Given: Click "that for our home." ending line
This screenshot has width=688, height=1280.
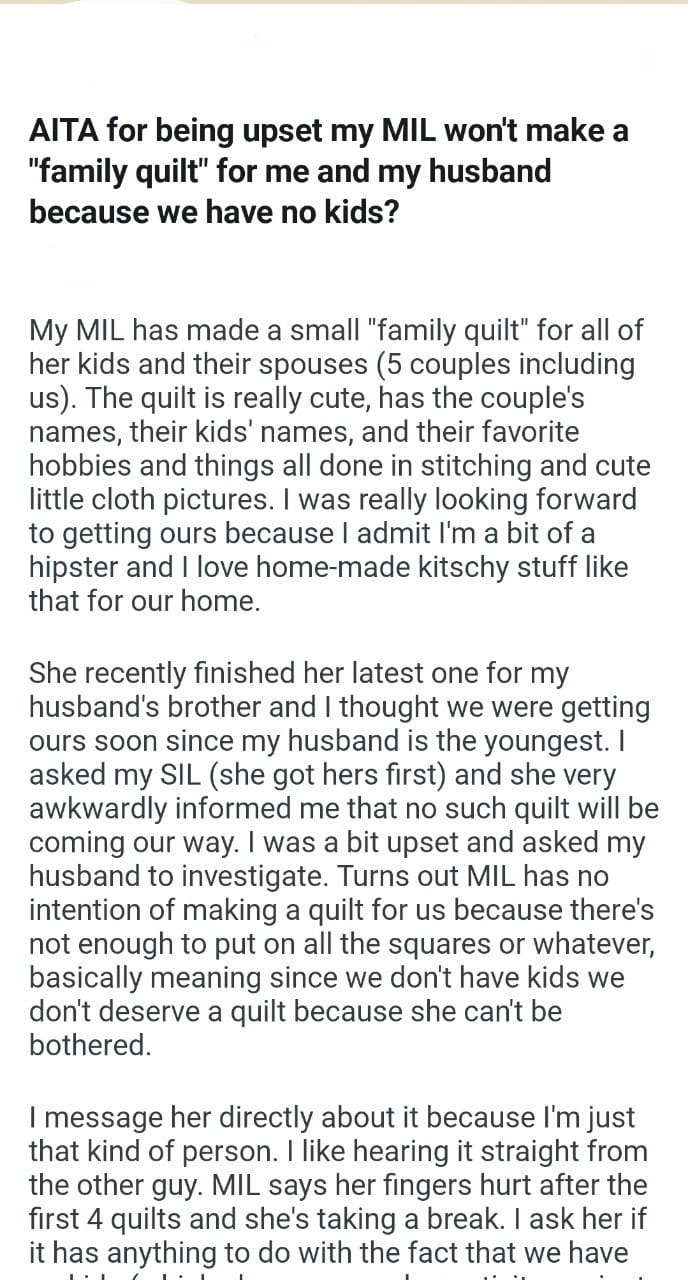Looking at the screenshot, I should point(144,601).
